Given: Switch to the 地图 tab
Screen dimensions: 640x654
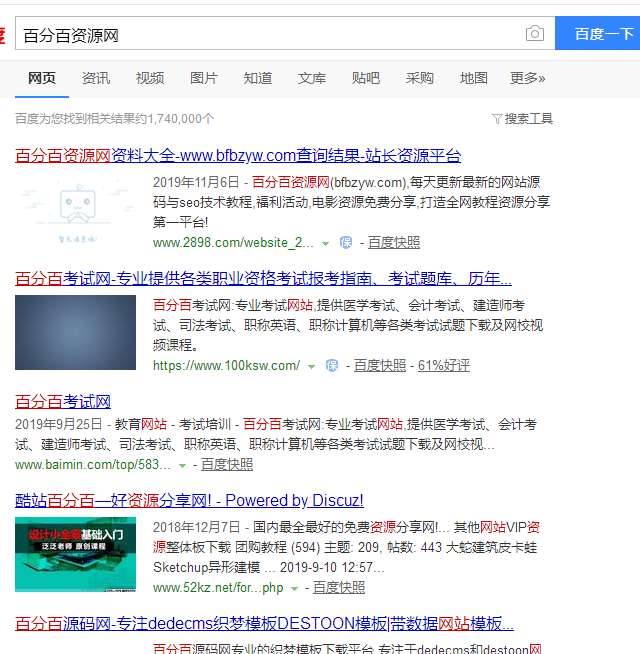Looking at the screenshot, I should 474,78.
